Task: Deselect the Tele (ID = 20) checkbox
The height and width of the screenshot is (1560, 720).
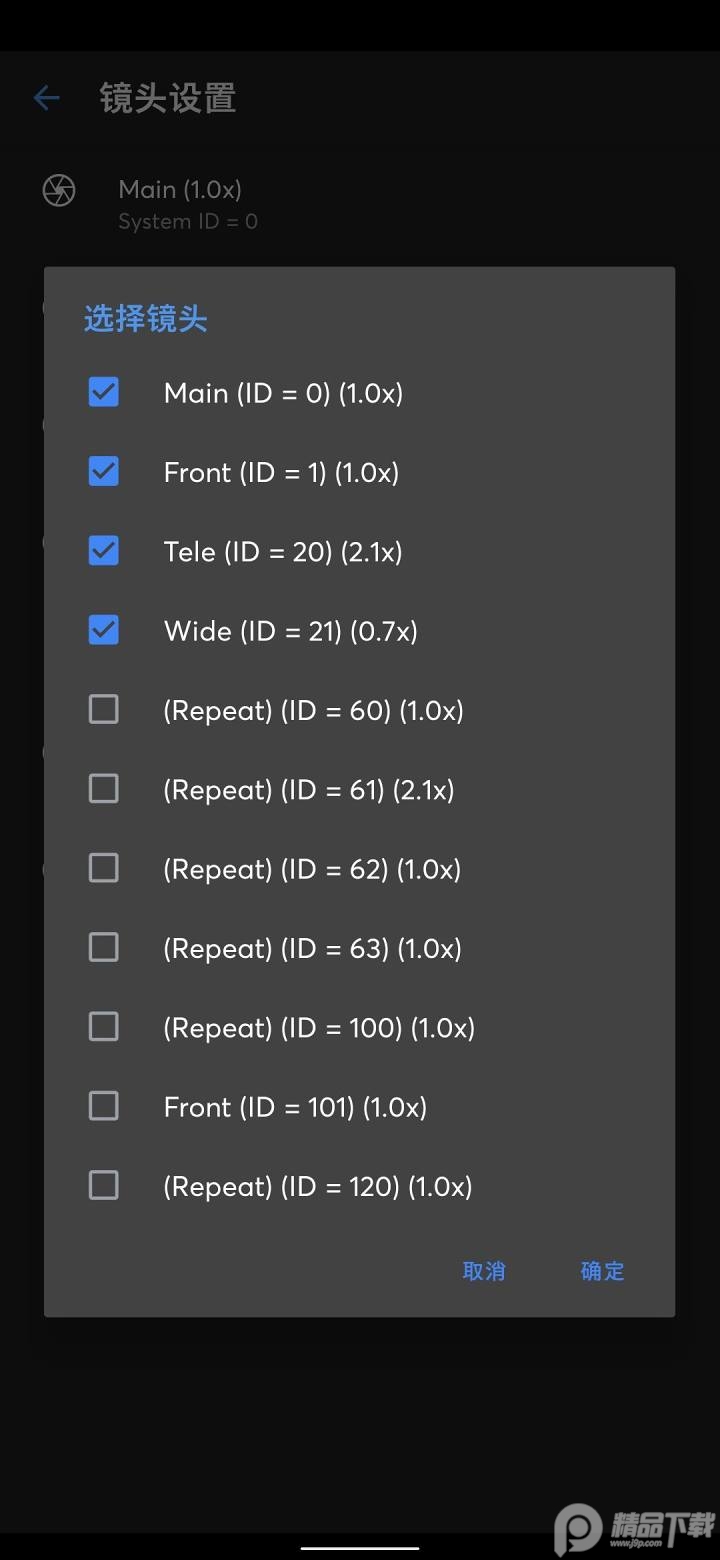Action: pos(104,551)
